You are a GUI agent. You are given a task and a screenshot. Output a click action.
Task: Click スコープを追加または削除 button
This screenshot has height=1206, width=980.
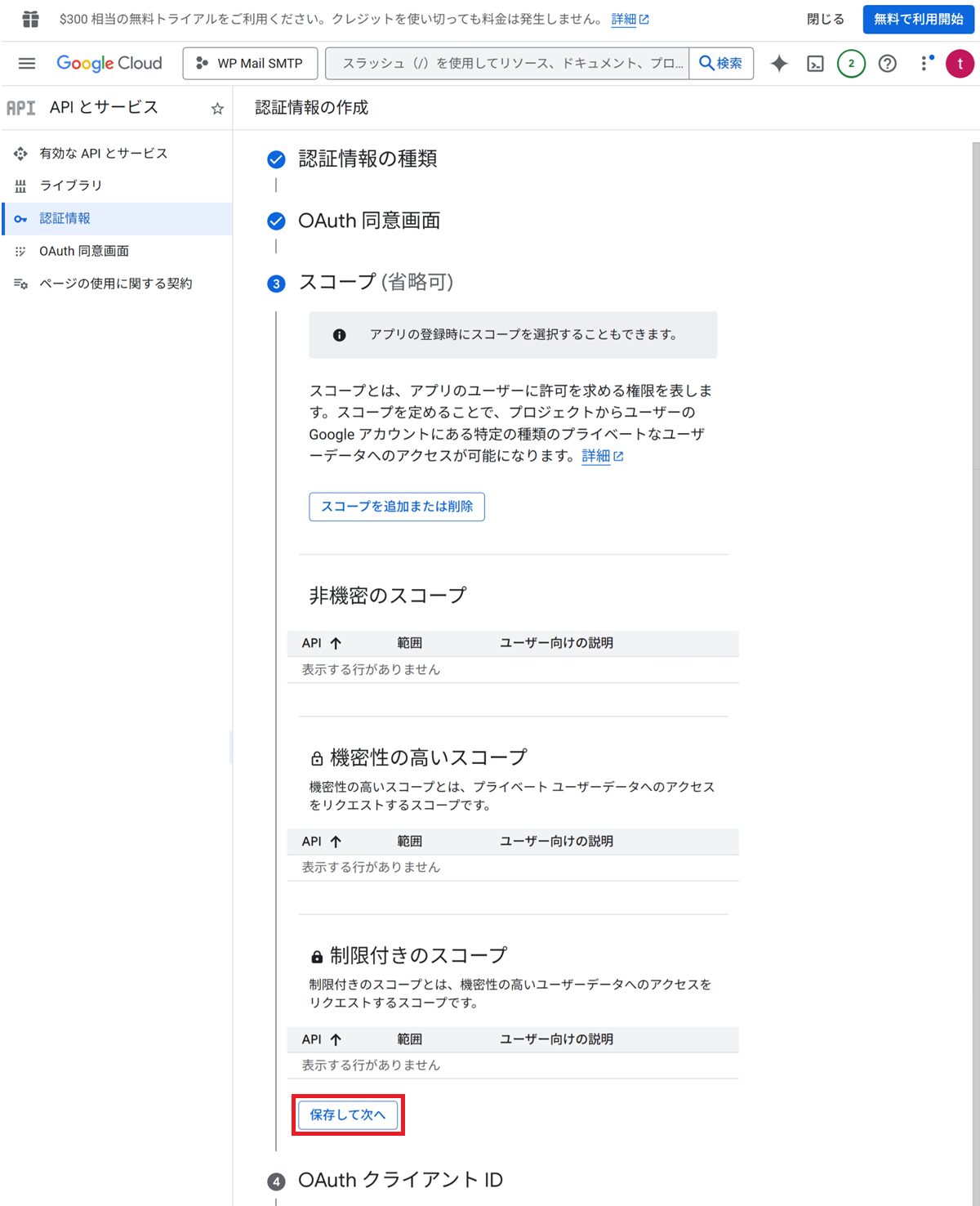[397, 507]
